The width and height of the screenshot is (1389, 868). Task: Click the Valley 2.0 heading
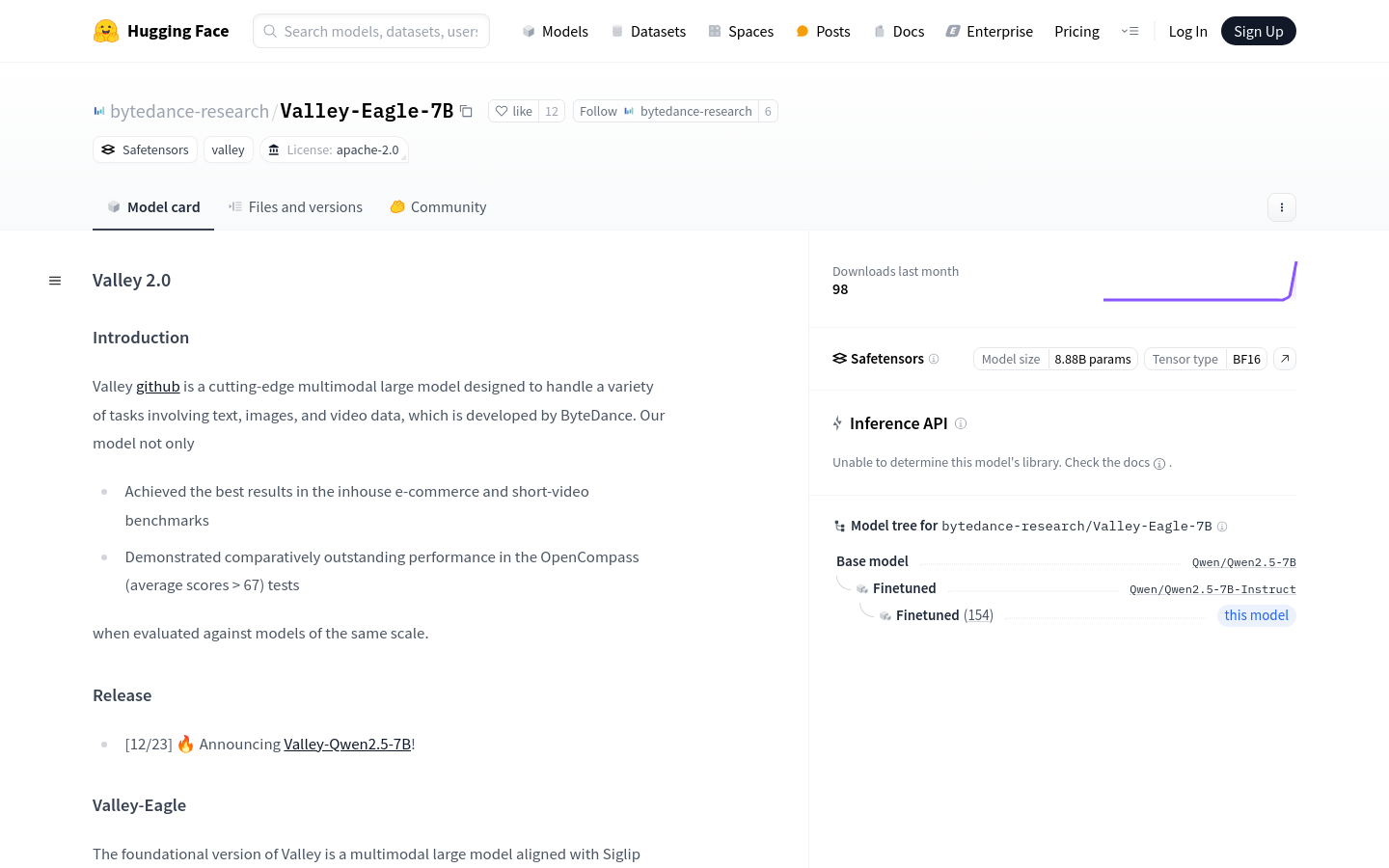[x=131, y=280]
